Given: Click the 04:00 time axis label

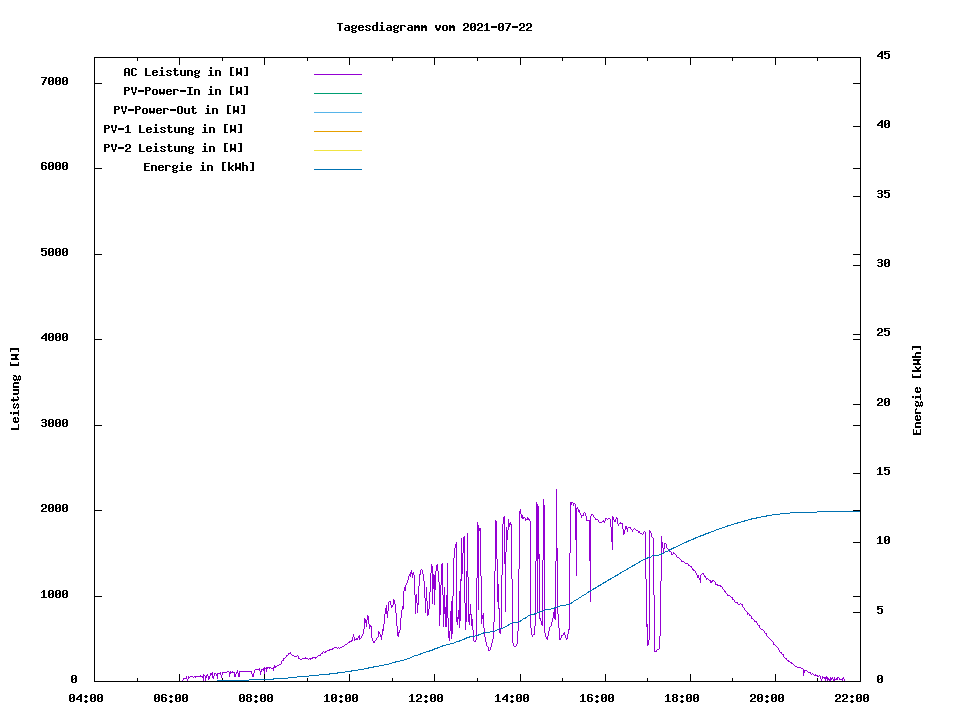Looking at the screenshot, I should pyautogui.click(x=86, y=698).
